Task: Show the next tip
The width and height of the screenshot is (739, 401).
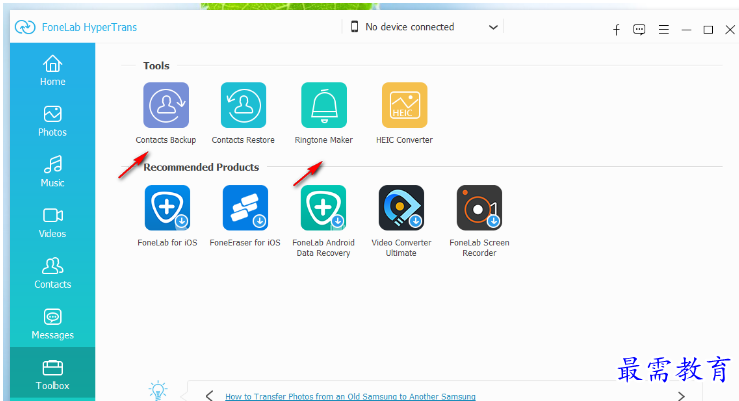Action: click(x=681, y=395)
